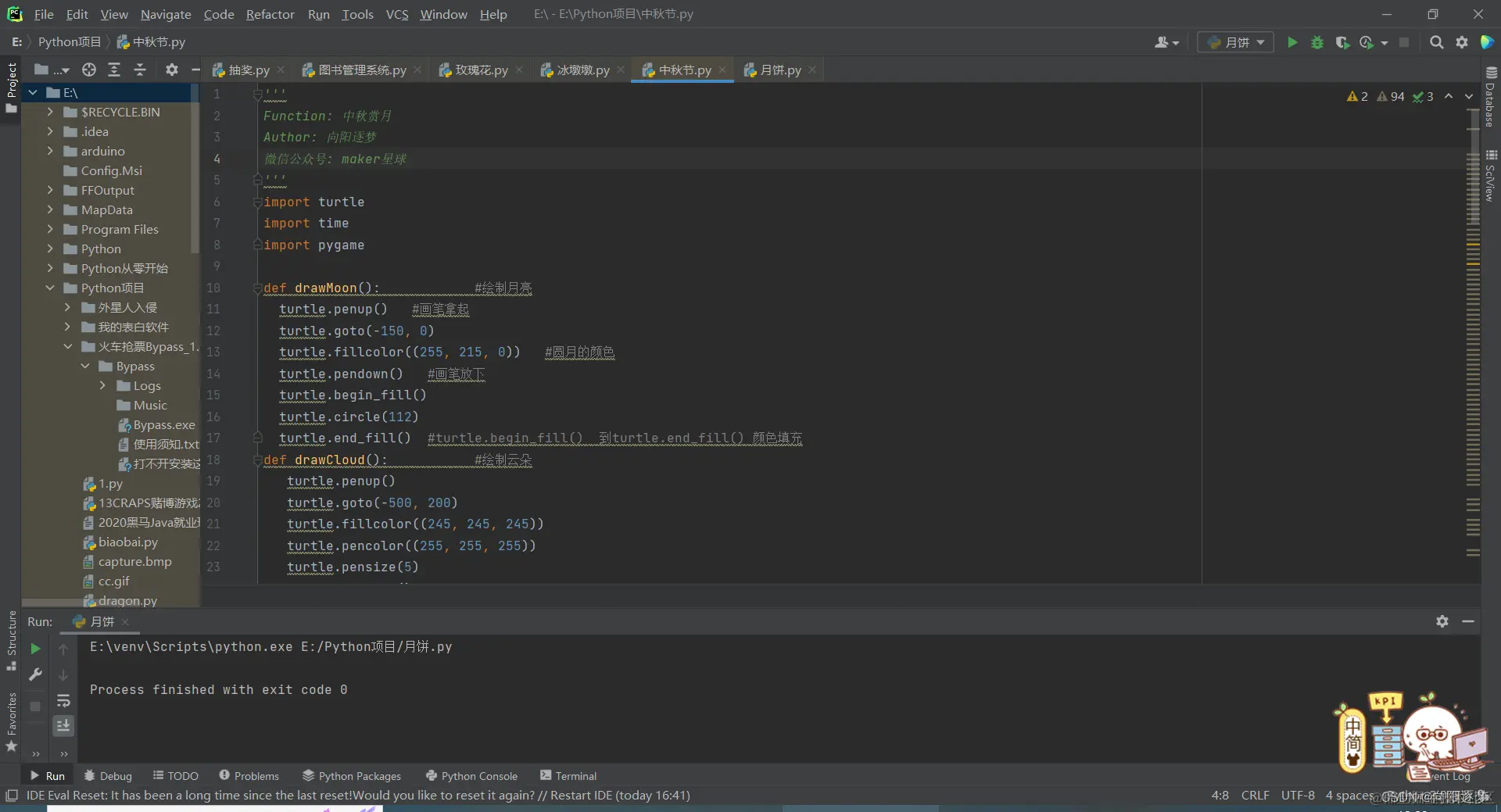The image size is (1501, 812).
Task: Toggle soft-wrap in Run console
Action: 63,701
